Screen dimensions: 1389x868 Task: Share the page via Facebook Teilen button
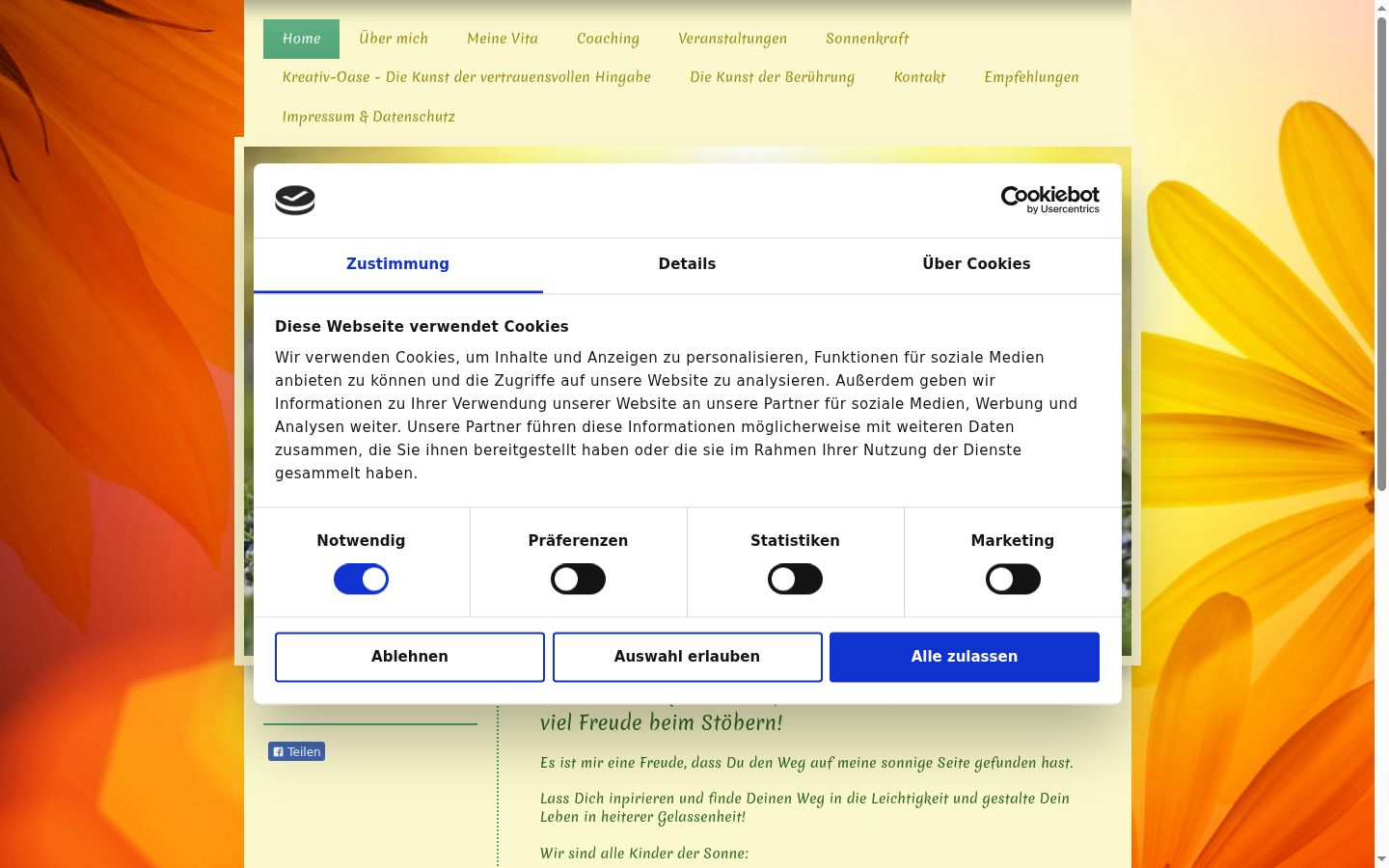(296, 751)
